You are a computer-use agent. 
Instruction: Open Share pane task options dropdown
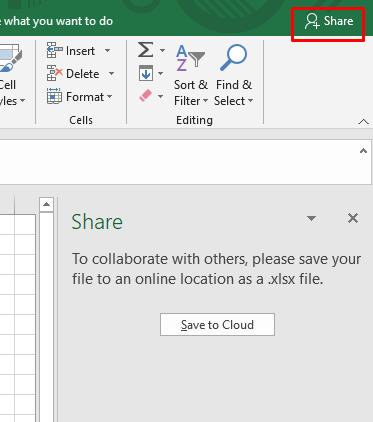coord(311,218)
